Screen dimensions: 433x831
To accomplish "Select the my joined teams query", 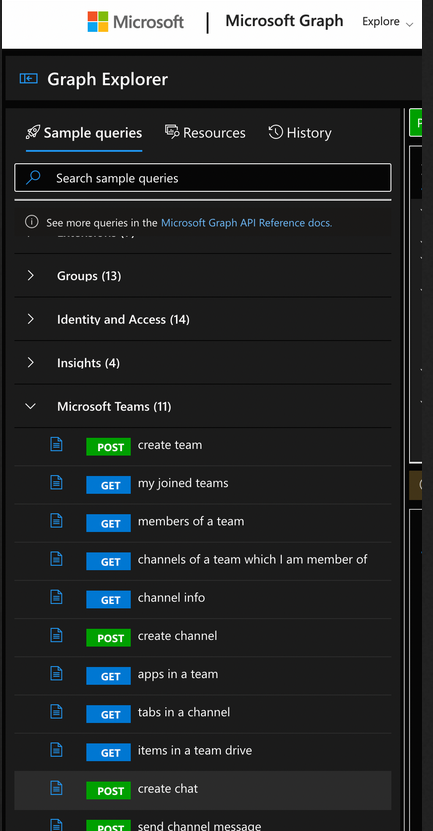I will (x=183, y=483).
